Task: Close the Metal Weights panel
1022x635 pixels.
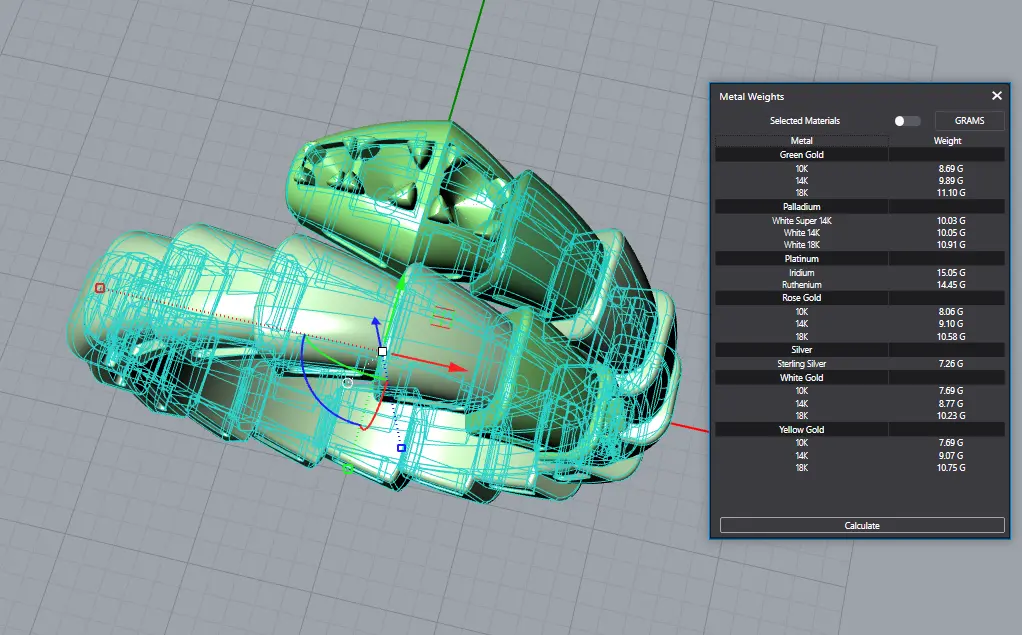Action: 996,96
